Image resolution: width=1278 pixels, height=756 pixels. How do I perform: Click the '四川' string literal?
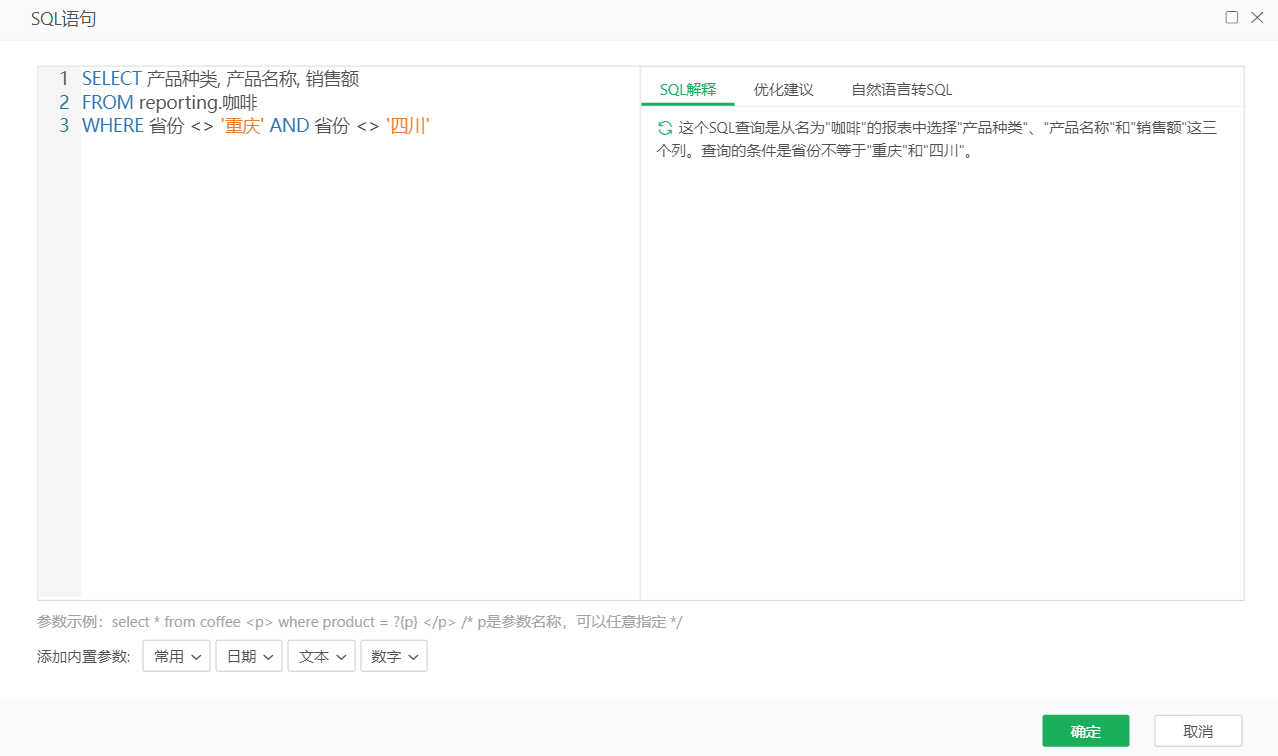click(408, 126)
